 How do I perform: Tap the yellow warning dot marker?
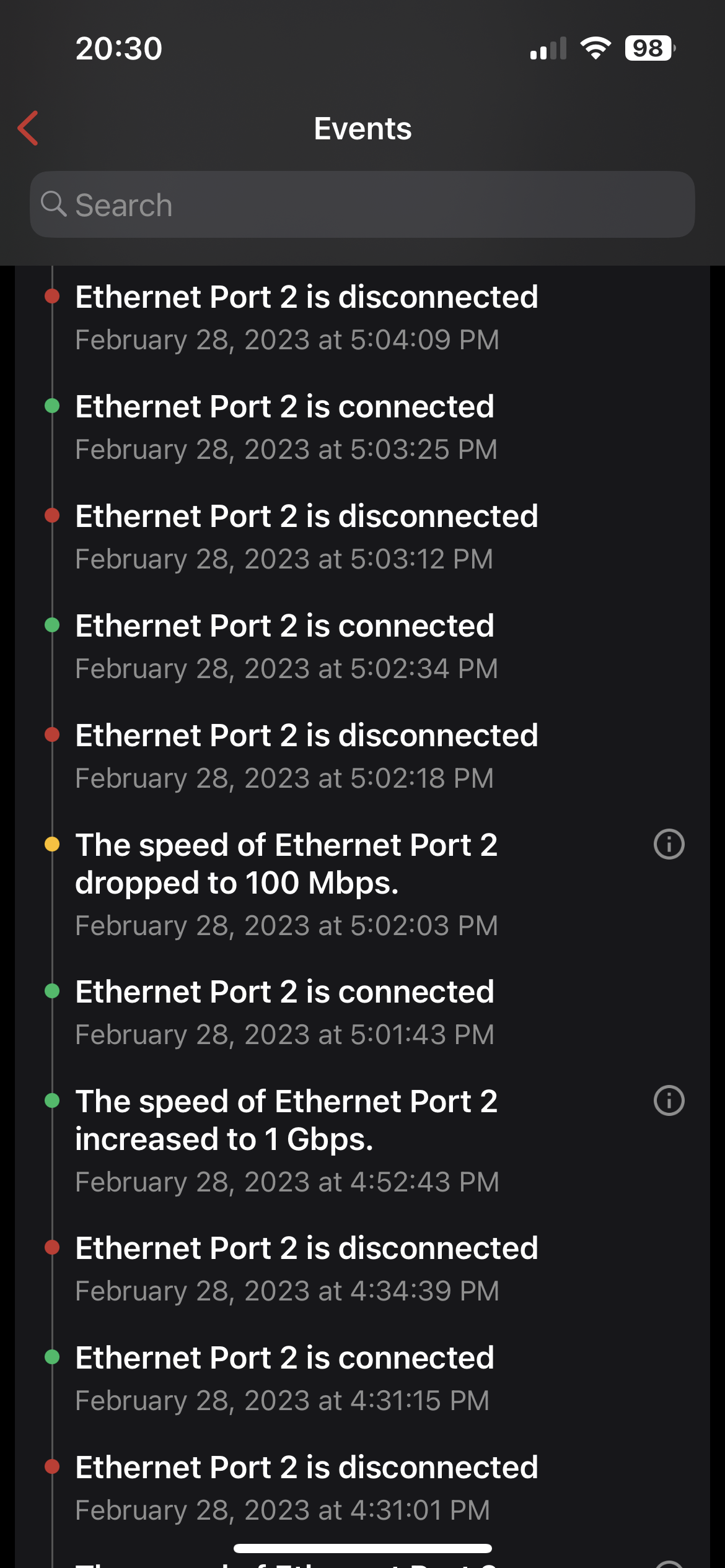pos(52,844)
